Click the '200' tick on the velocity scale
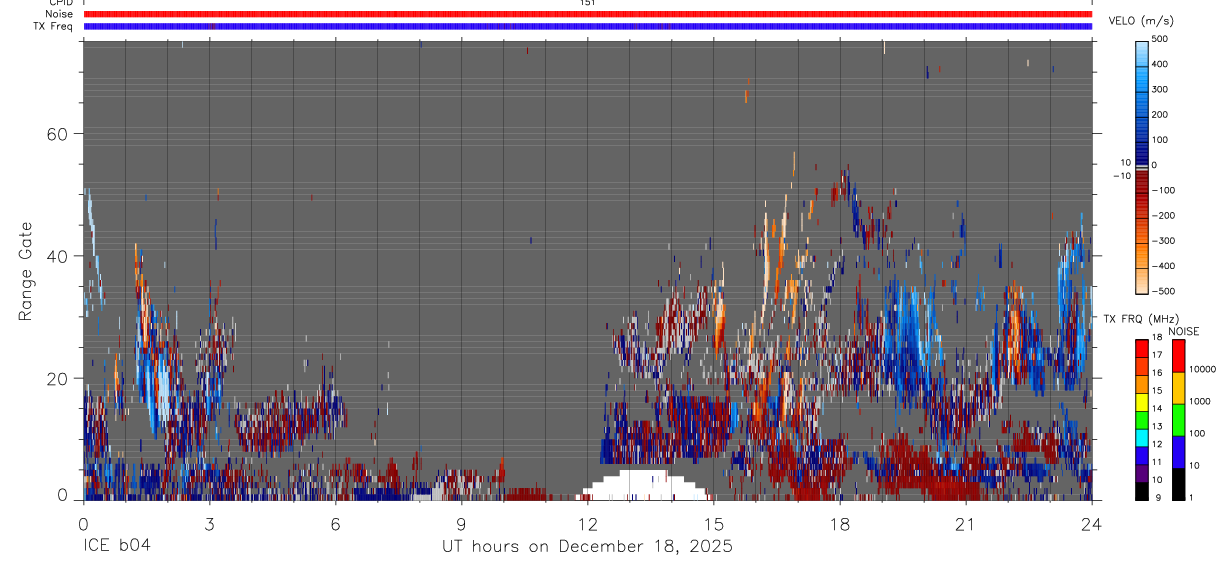 1160,115
